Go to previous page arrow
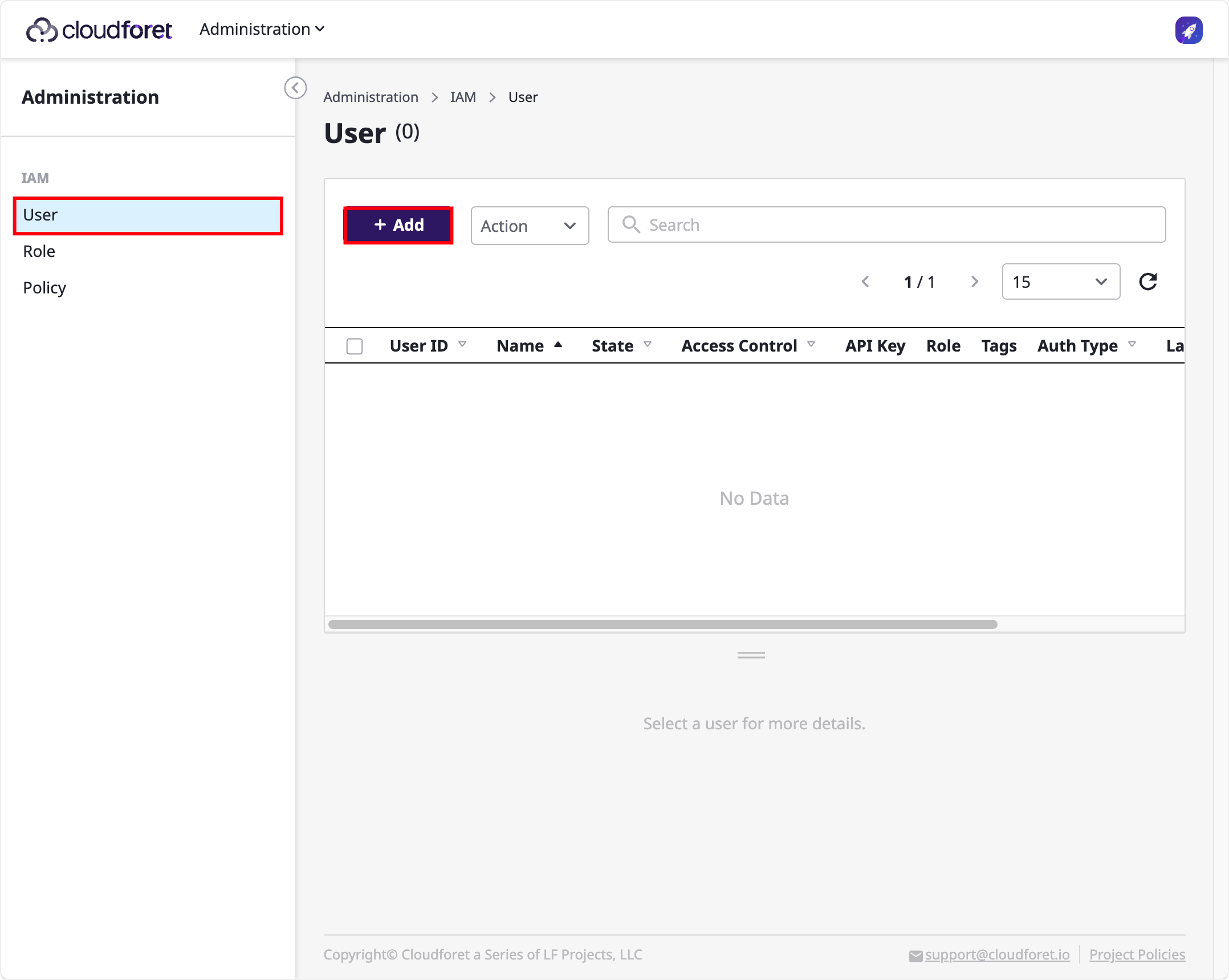 (x=865, y=281)
